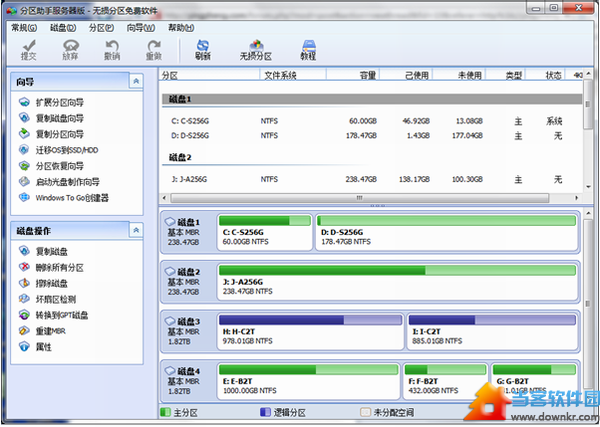This screenshot has width=600, height=427.
Task: Sort by the 状态 column header
Action: click(x=546, y=75)
